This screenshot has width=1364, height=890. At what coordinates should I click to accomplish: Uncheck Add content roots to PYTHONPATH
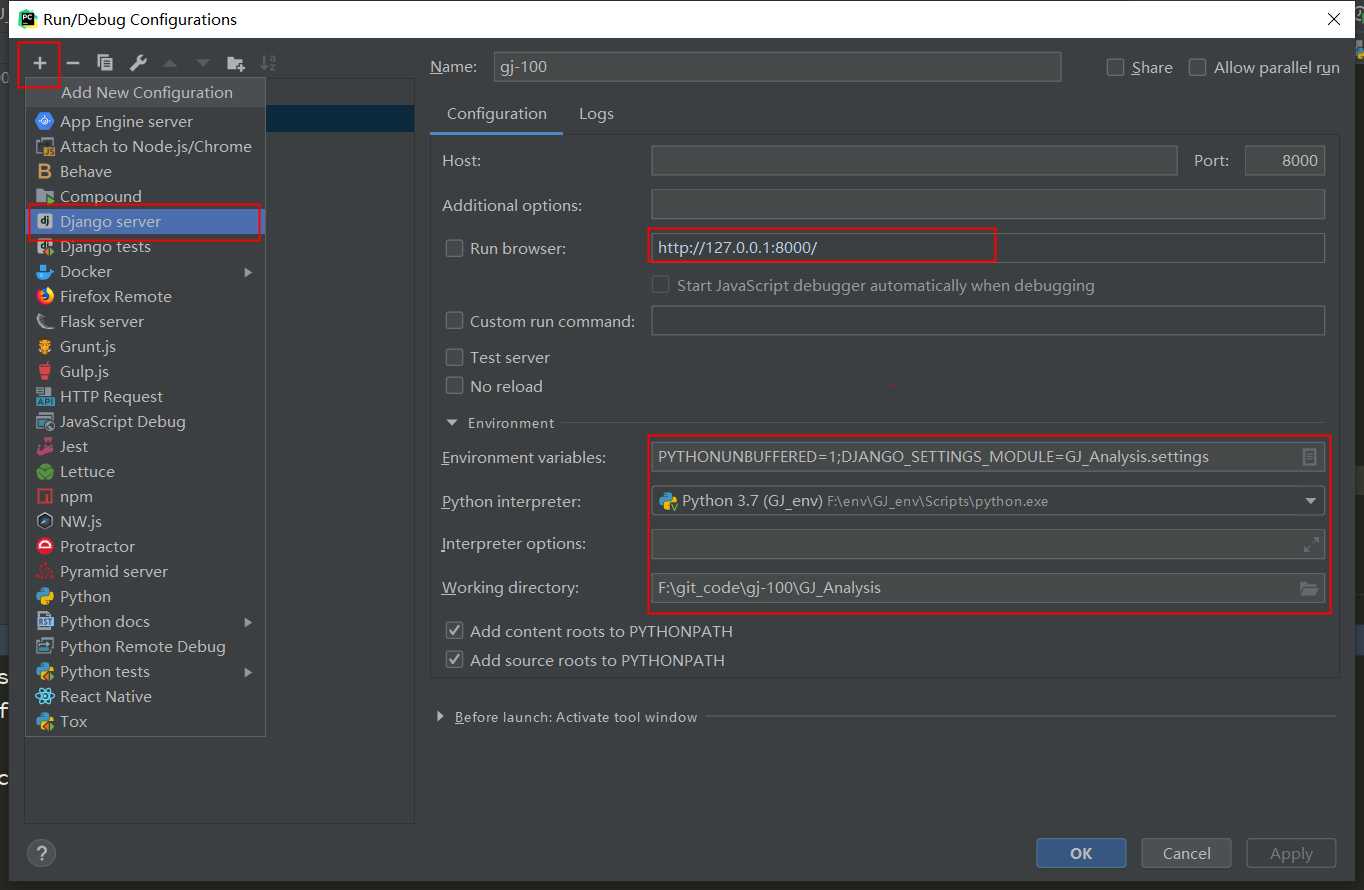point(454,631)
